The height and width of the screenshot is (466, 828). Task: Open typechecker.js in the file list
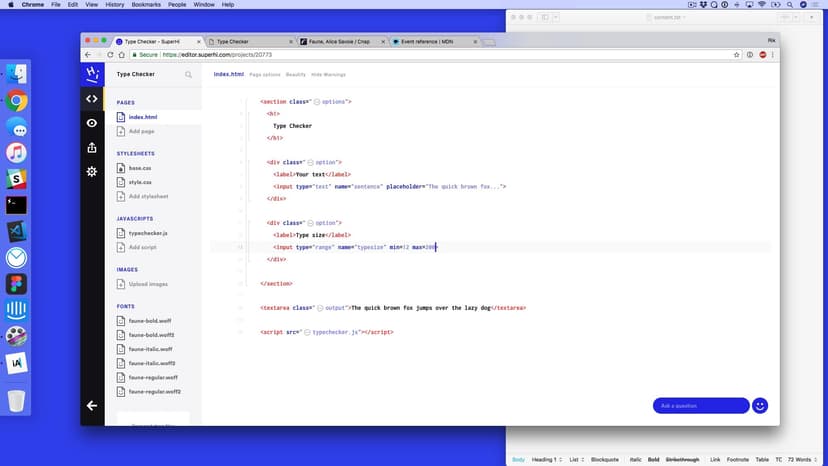coord(148,233)
